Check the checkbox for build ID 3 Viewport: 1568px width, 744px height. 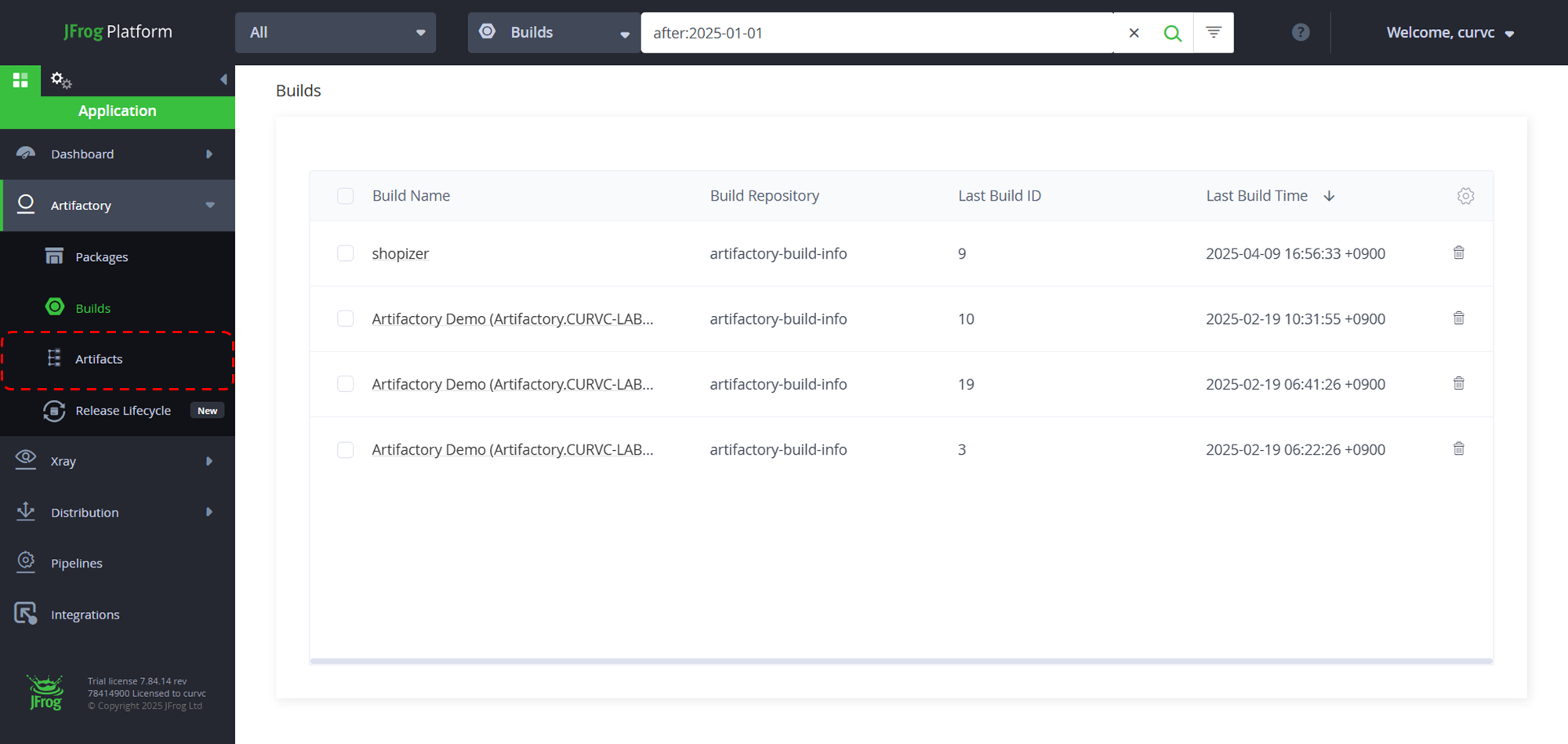[345, 450]
